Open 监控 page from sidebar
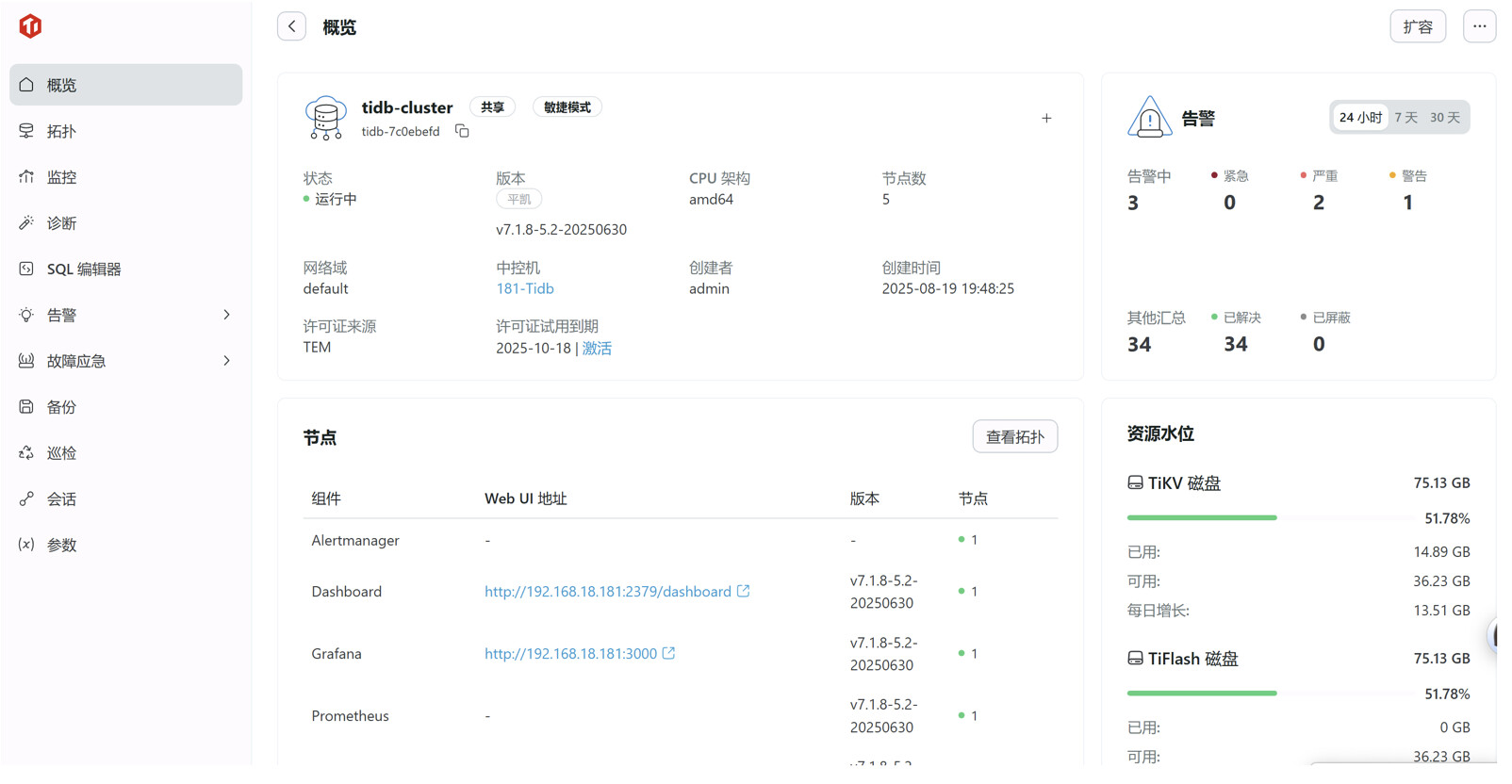Viewport: 1512px width, 784px height. coord(61,177)
